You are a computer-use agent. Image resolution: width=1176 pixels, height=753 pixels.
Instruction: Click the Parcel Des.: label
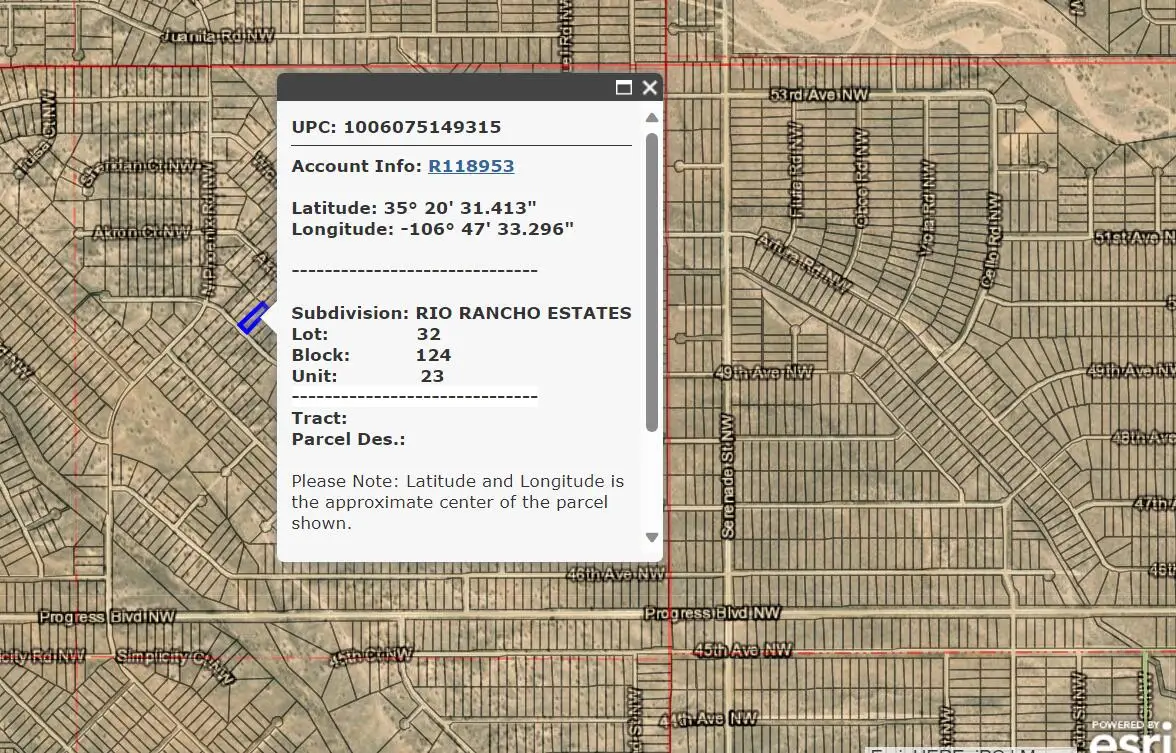point(349,439)
